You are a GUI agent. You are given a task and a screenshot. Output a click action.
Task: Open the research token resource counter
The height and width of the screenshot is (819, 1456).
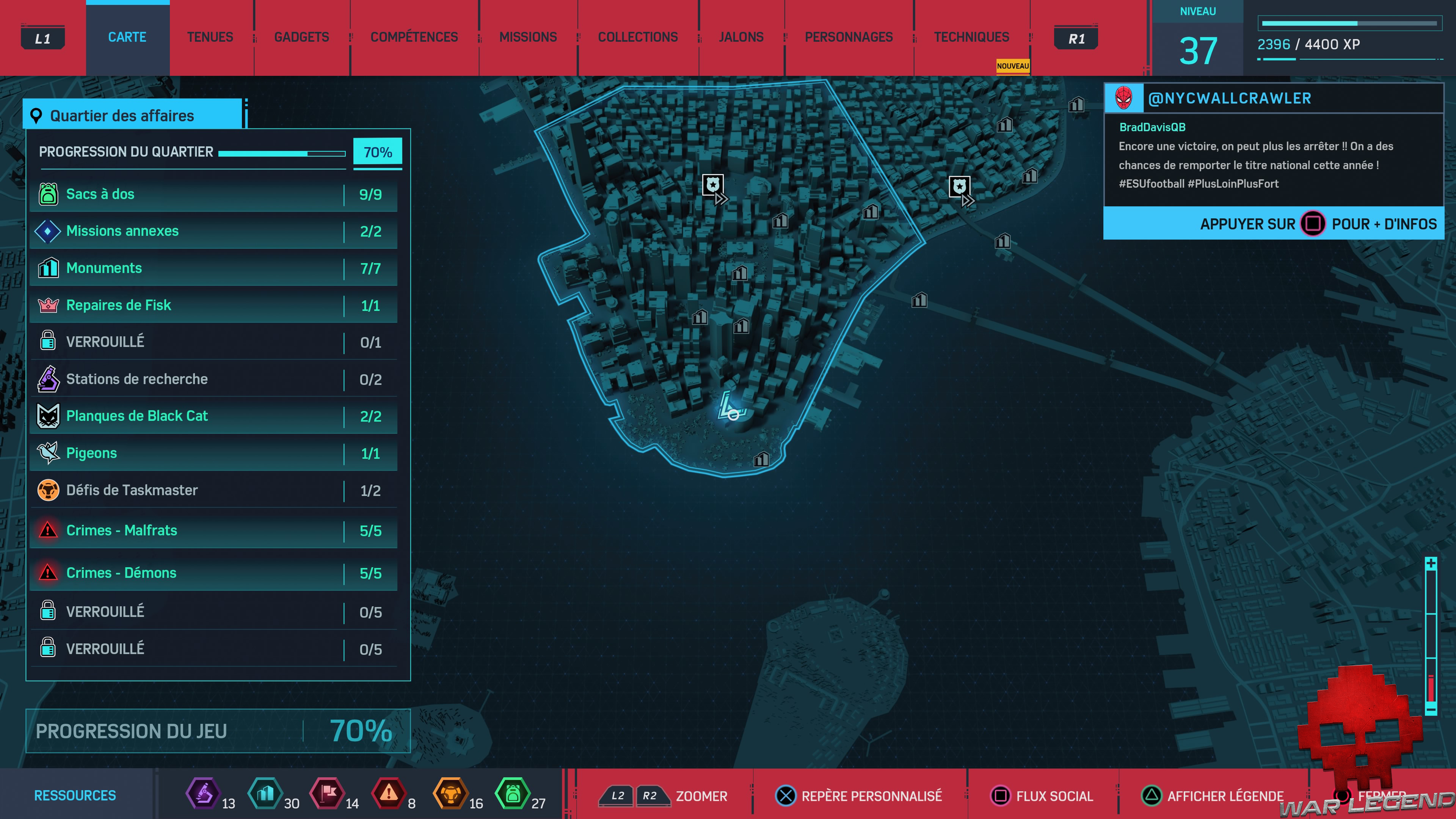pyautogui.click(x=203, y=794)
